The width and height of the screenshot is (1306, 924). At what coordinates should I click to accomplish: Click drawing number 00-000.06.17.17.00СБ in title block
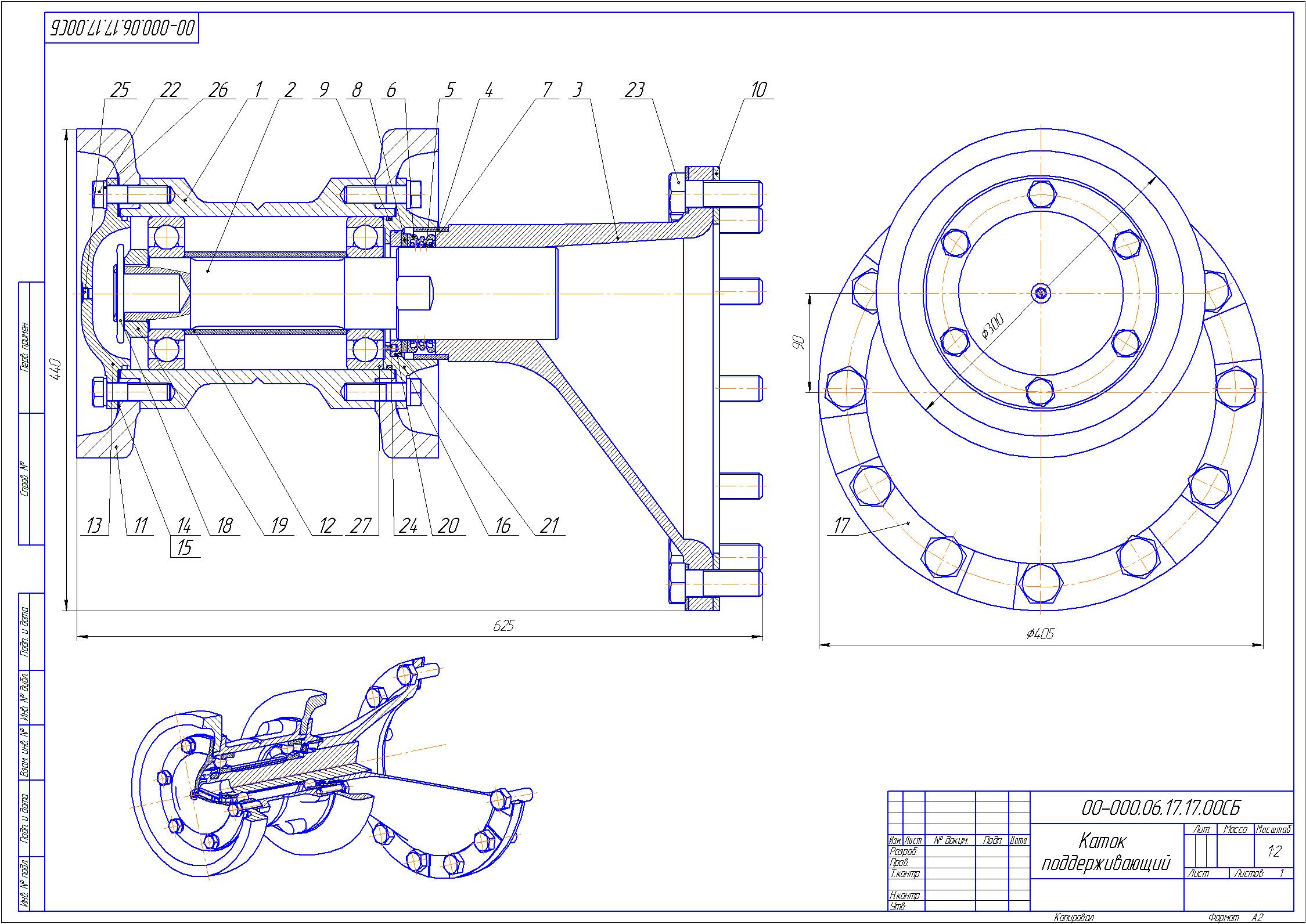1161,808
